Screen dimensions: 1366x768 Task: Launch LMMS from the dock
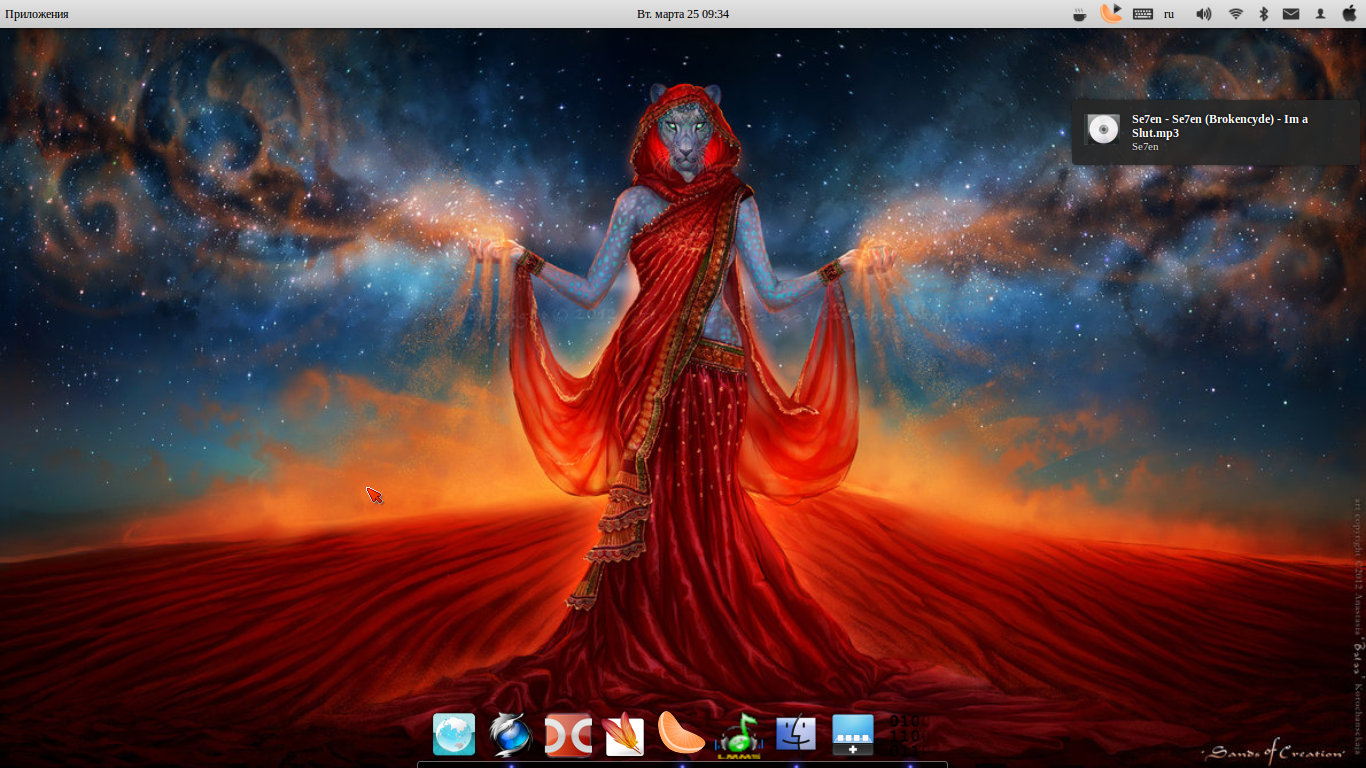point(739,736)
